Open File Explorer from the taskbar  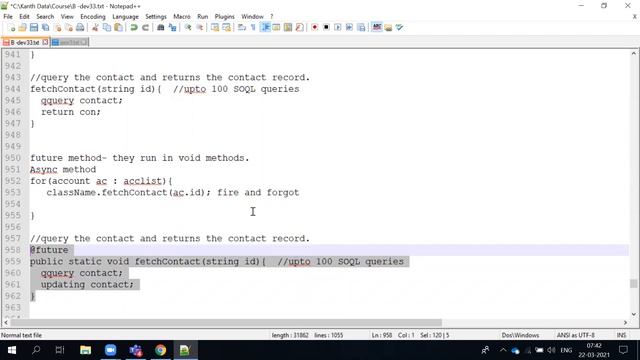click(85, 350)
